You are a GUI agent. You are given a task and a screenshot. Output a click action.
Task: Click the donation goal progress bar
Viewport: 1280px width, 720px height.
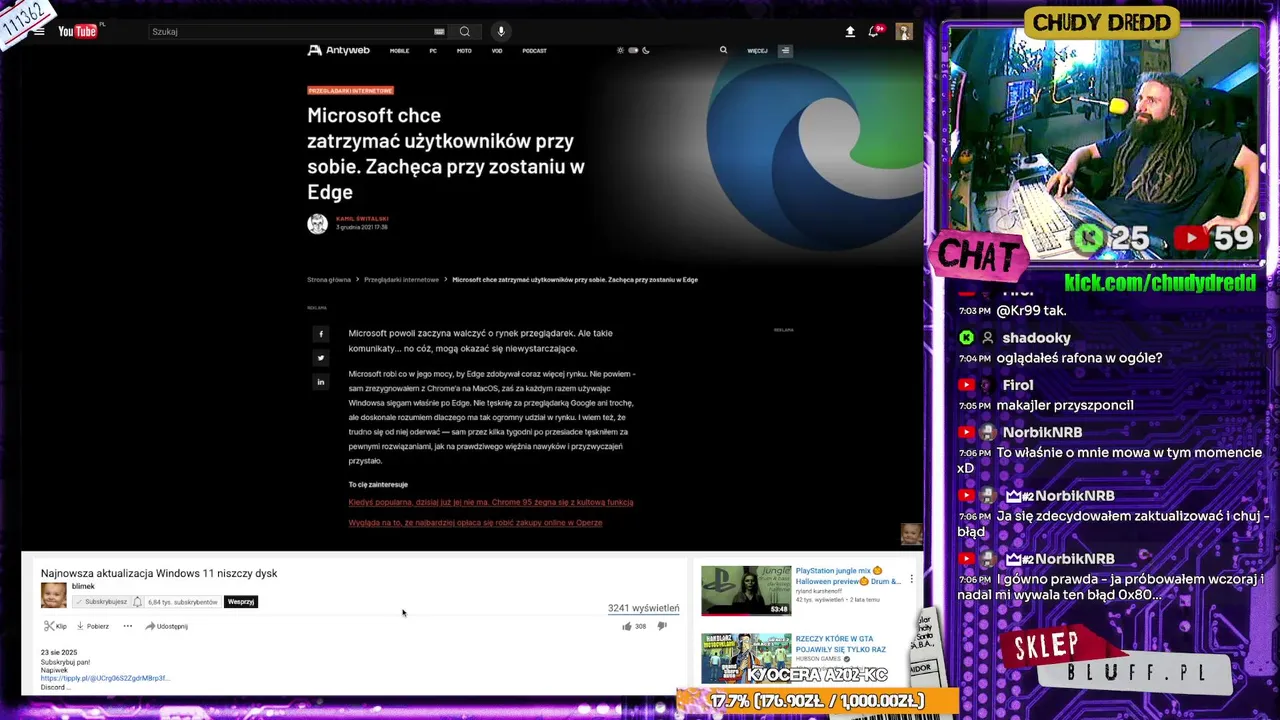click(817, 701)
